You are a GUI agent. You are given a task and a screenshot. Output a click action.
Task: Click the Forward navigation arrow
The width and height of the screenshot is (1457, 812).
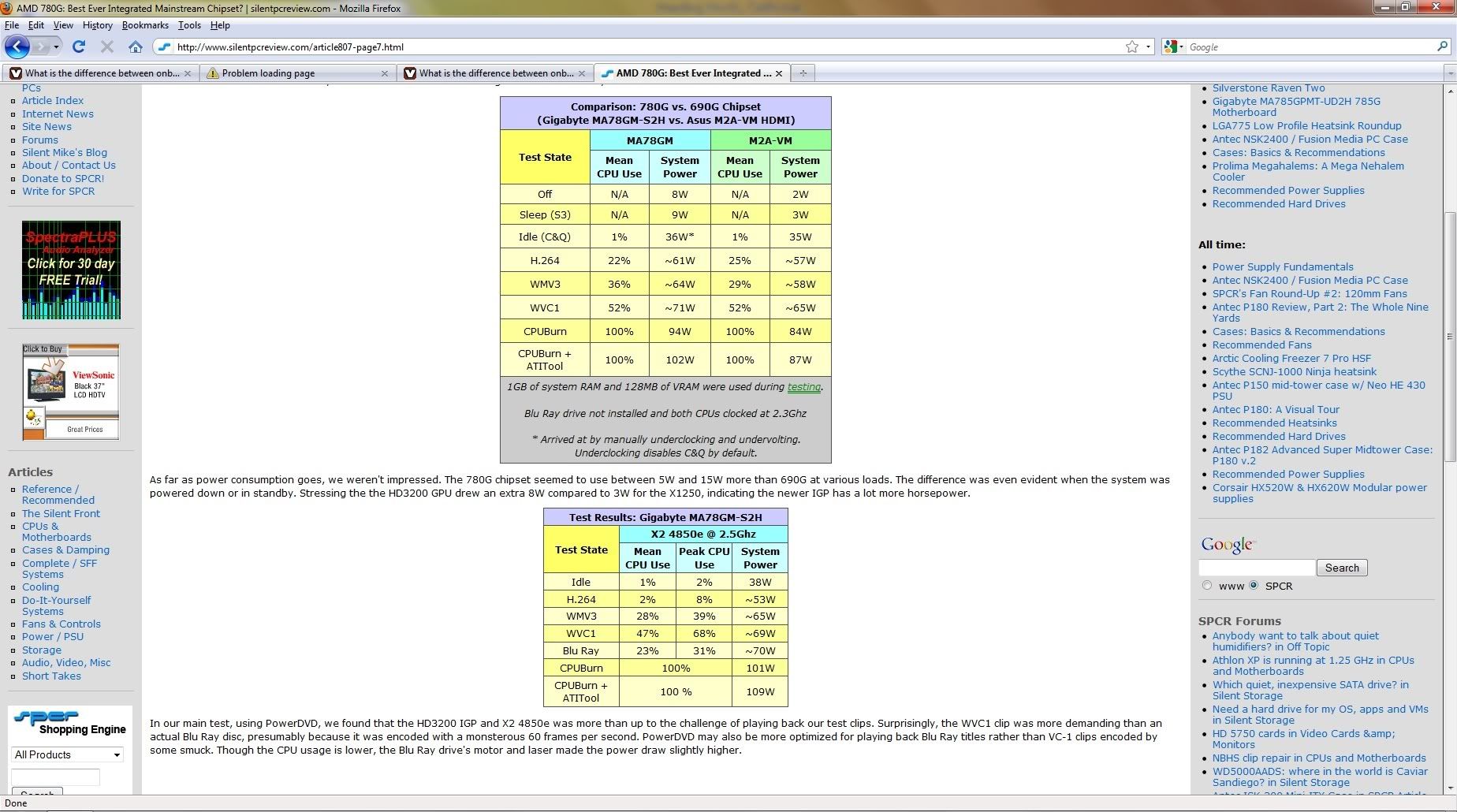tap(41, 47)
